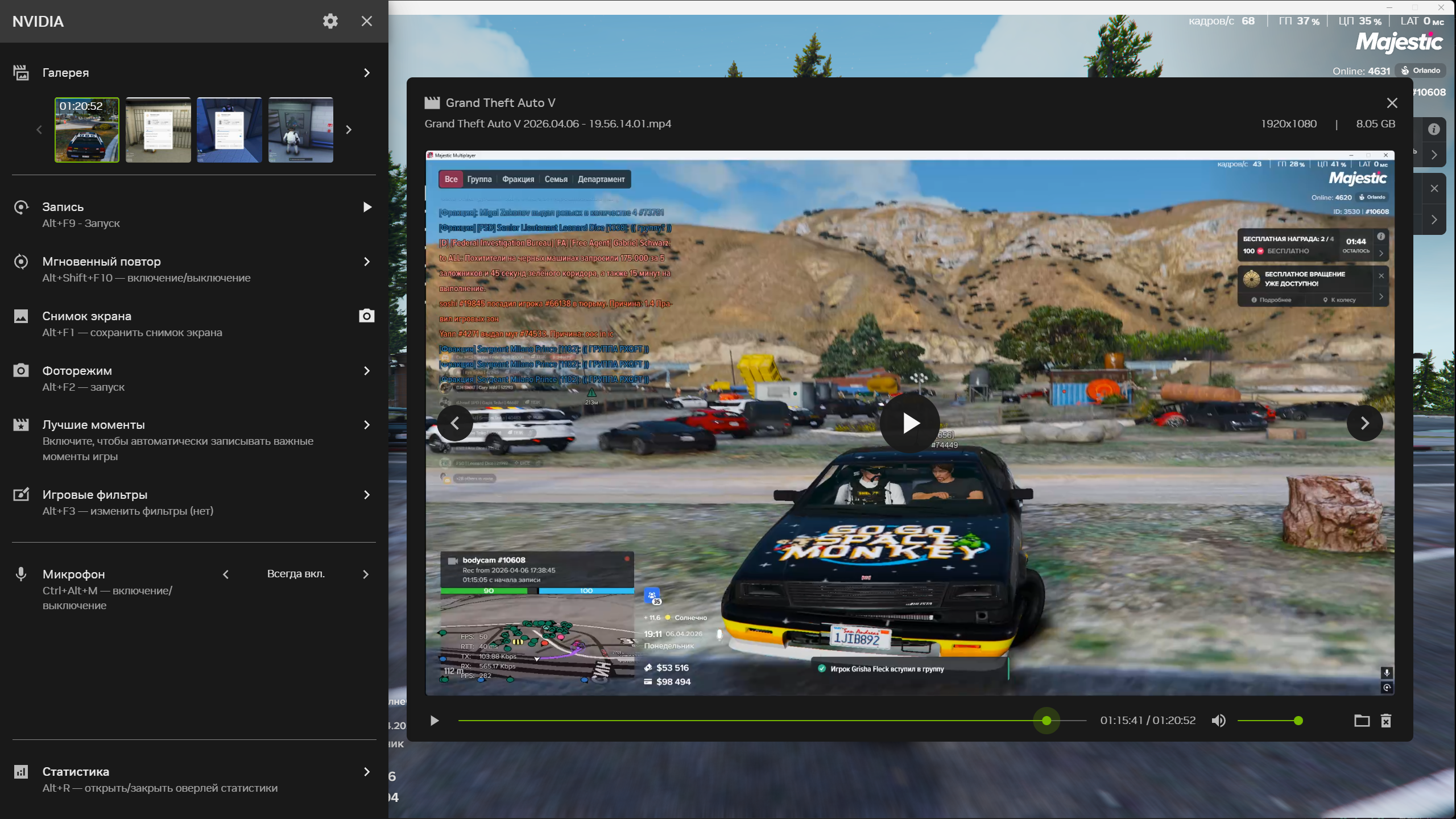
Task: Click the Всегда вкл. microphone mode label
Action: tap(296, 574)
